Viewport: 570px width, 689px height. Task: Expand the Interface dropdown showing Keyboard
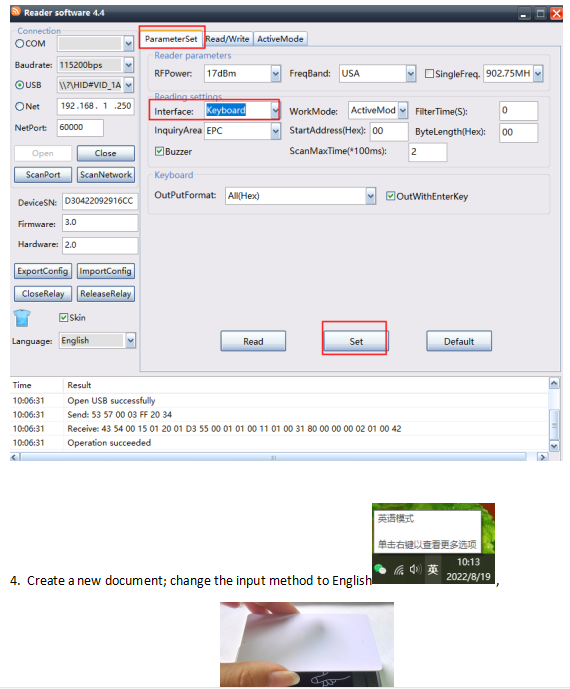pos(275,110)
